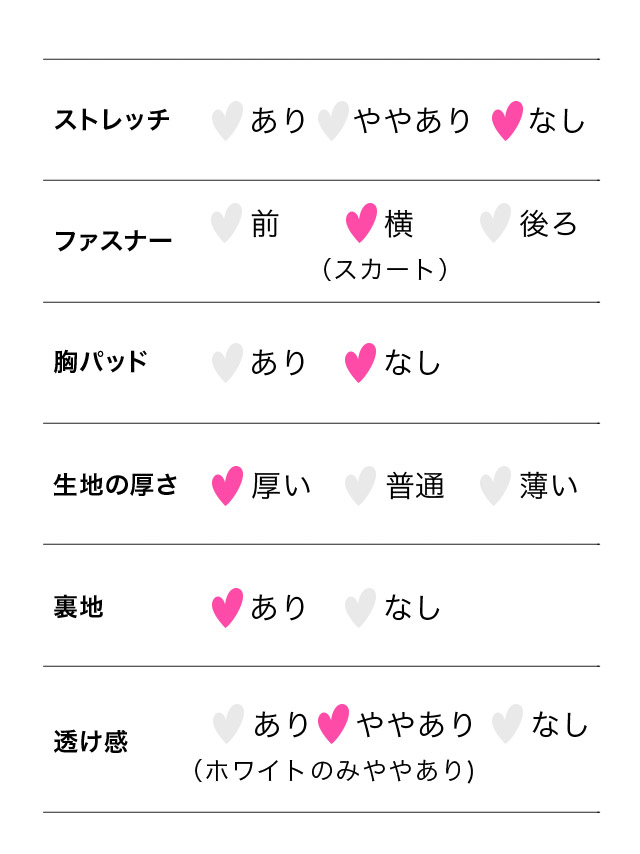Click the gray heart beside ファスナー 後ろ
This screenshot has width=640, height=854.
tap(495, 223)
